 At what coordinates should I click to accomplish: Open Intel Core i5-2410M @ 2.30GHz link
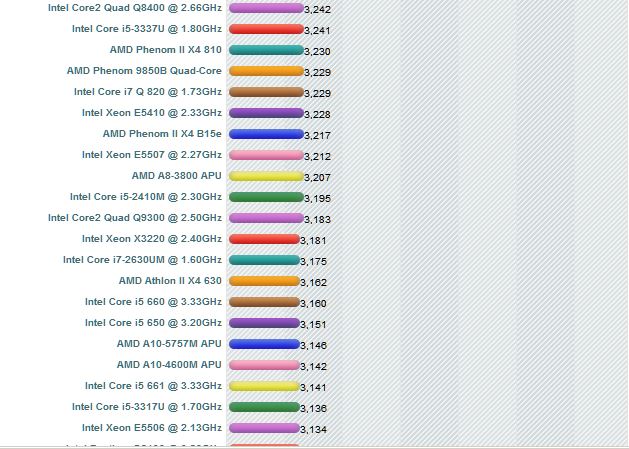tap(146, 197)
